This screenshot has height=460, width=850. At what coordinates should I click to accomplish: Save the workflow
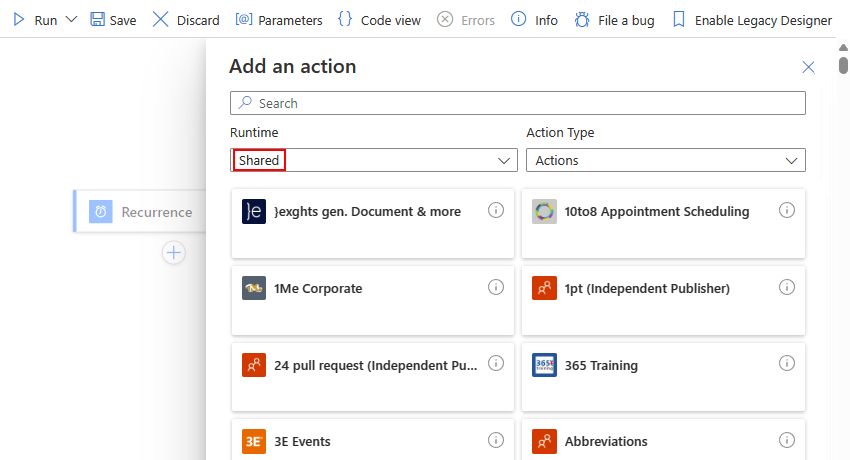[113, 20]
